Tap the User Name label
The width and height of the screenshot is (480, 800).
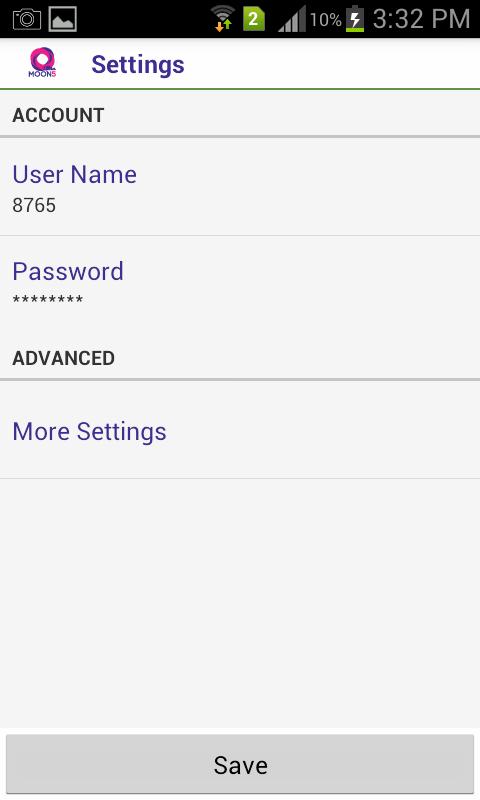pyautogui.click(x=74, y=174)
